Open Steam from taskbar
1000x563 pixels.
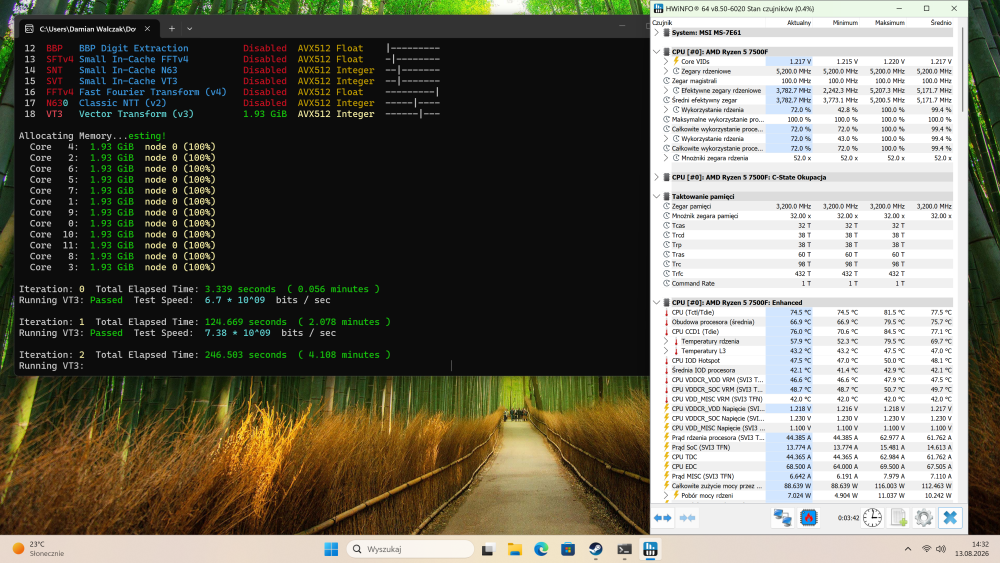click(596, 549)
